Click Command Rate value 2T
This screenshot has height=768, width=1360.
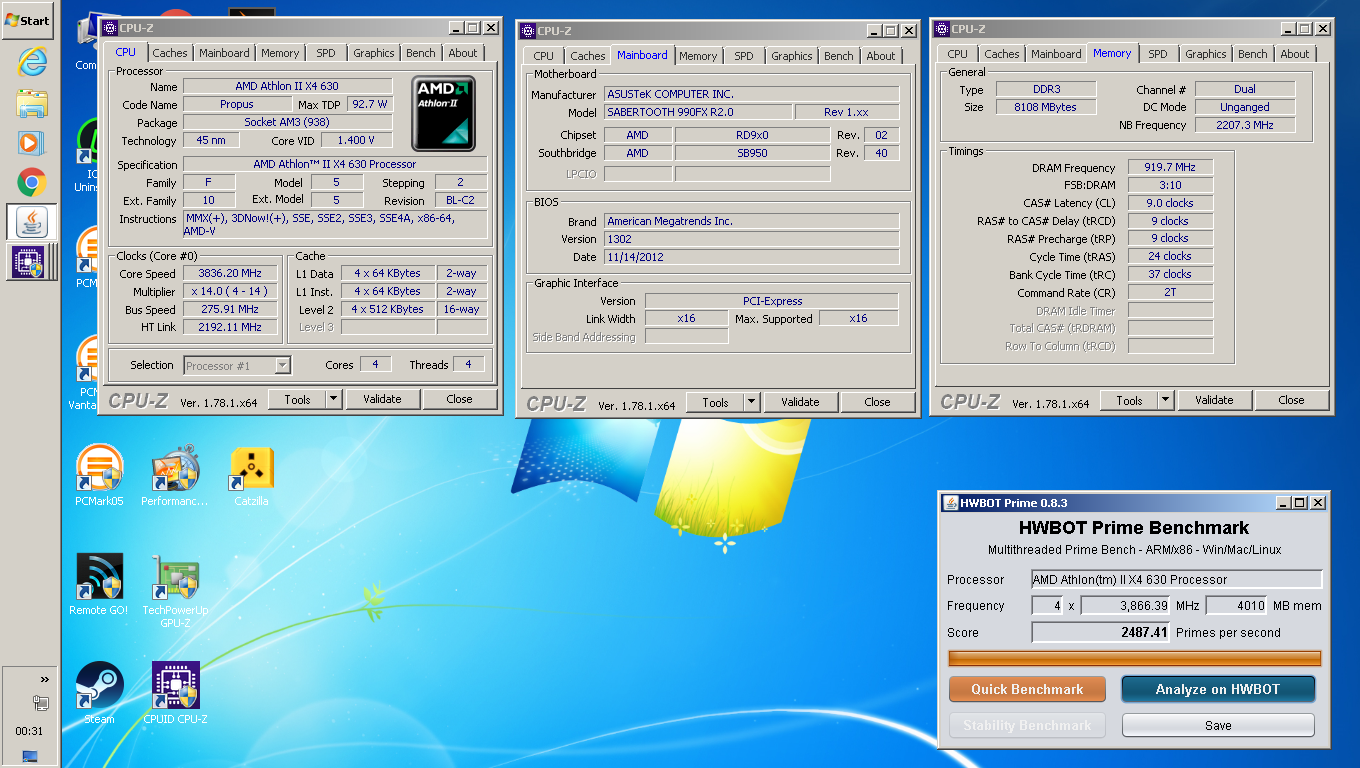click(1170, 293)
